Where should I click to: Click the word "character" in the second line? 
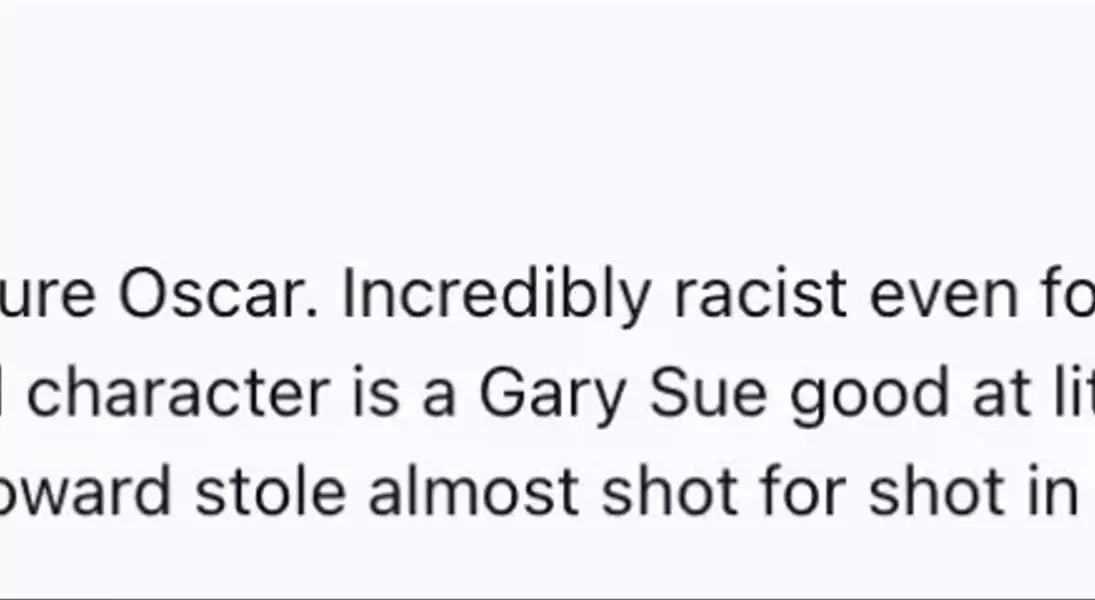point(176,395)
